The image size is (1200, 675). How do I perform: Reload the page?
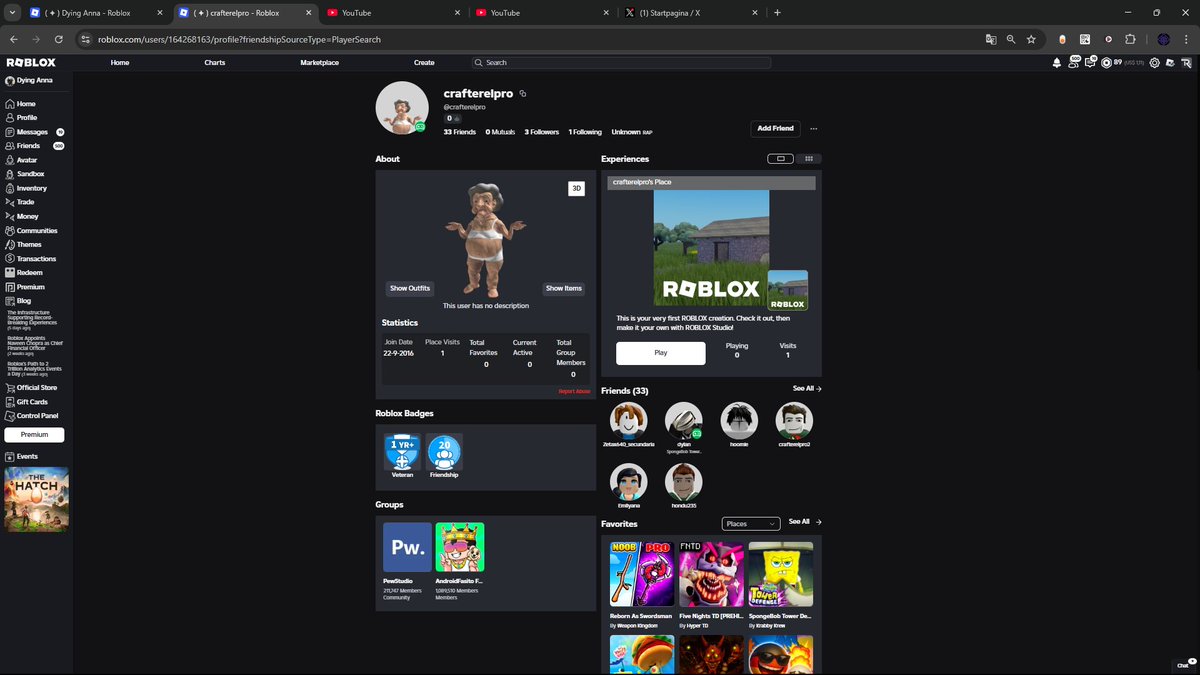[59, 39]
